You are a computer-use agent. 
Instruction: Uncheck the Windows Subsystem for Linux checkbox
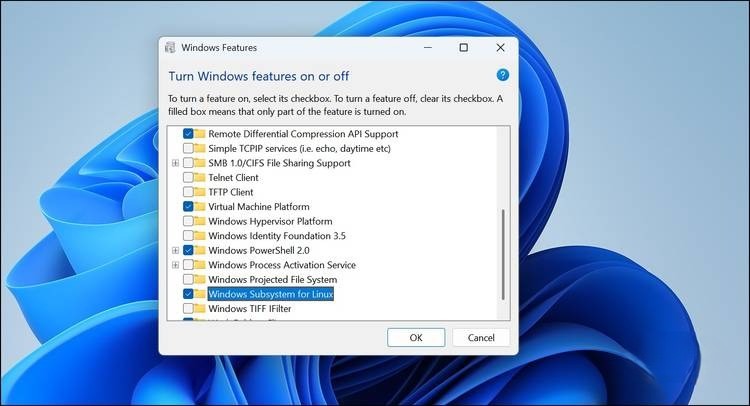[188, 295]
